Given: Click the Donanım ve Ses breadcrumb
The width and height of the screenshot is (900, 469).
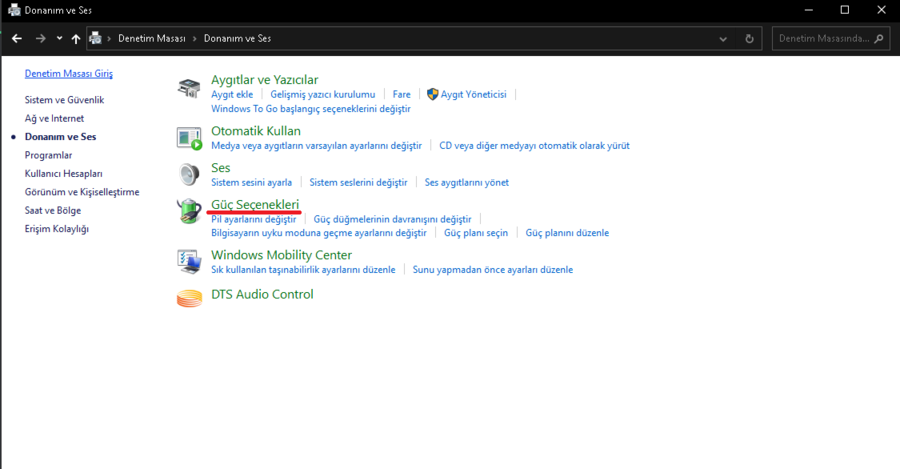Looking at the screenshot, I should pyautogui.click(x=237, y=38).
